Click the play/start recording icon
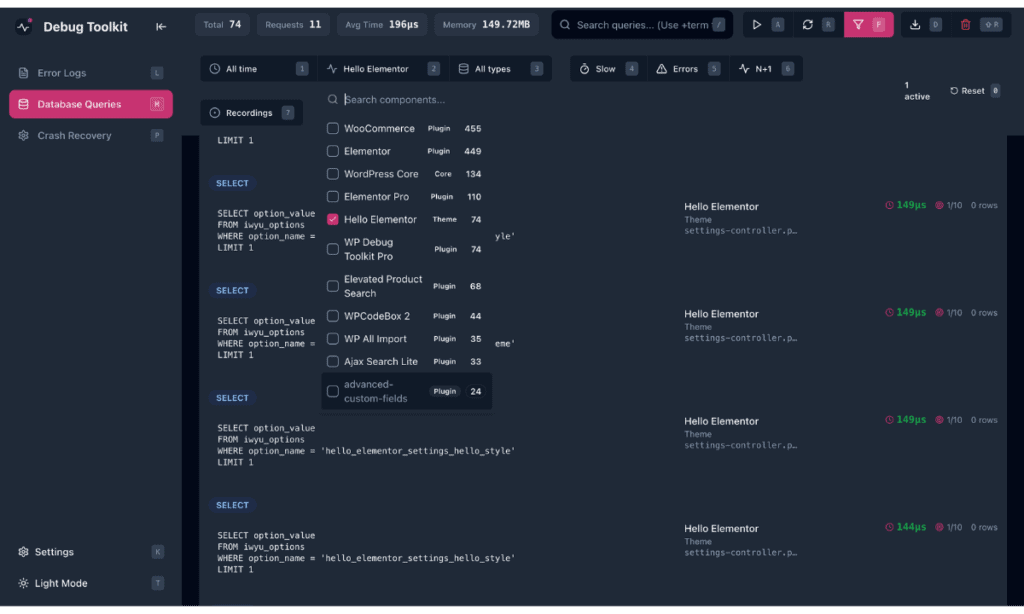 pos(756,25)
